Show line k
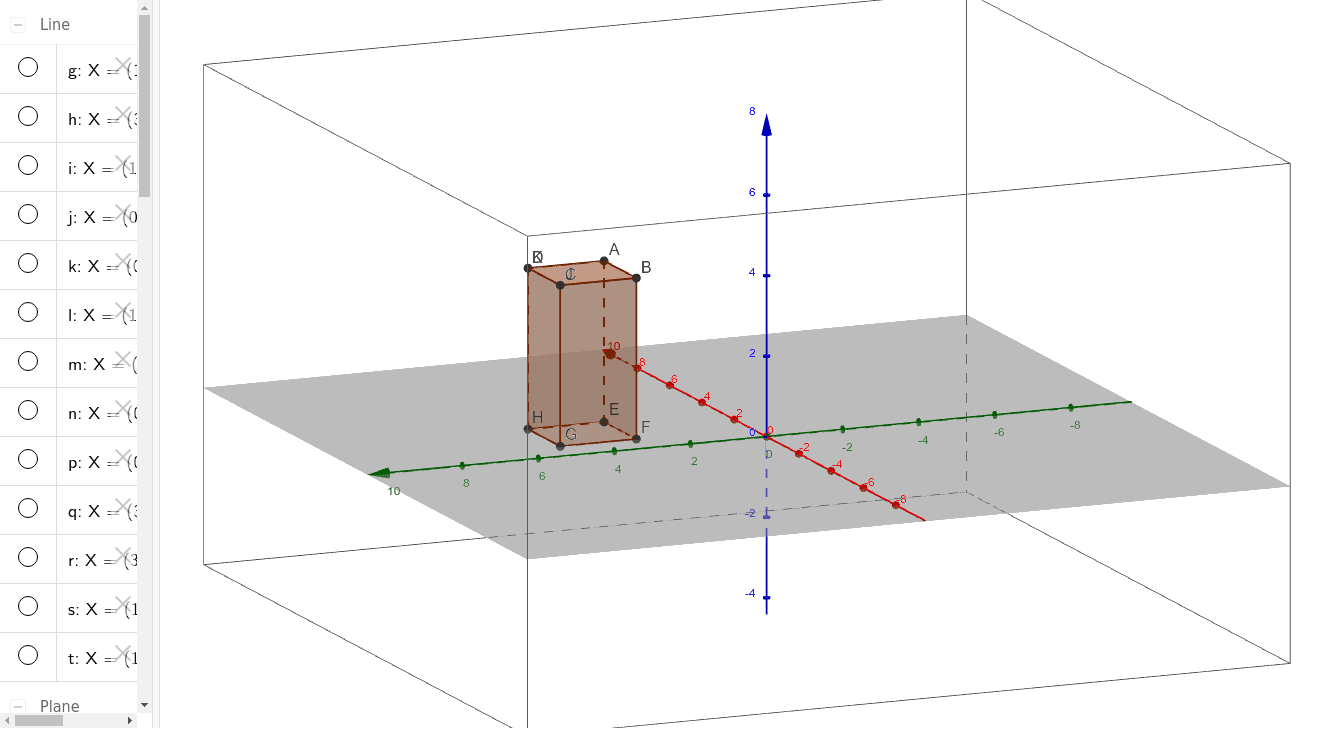This screenshot has height=730, width=1336. click(x=27, y=263)
